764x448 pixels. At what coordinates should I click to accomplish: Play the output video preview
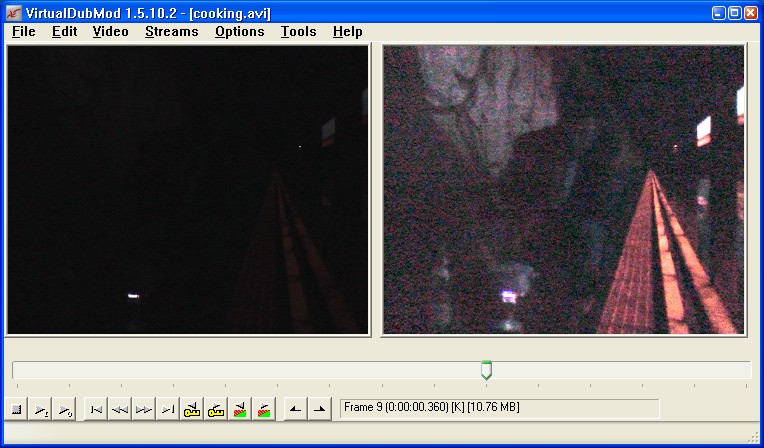[x=64, y=409]
